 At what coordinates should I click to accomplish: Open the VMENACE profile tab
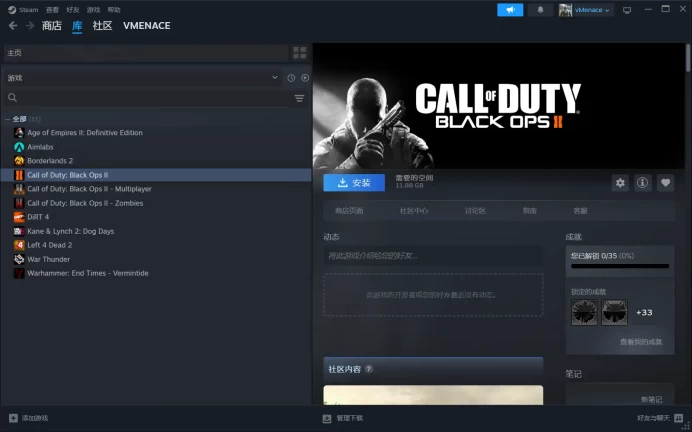tap(147, 26)
